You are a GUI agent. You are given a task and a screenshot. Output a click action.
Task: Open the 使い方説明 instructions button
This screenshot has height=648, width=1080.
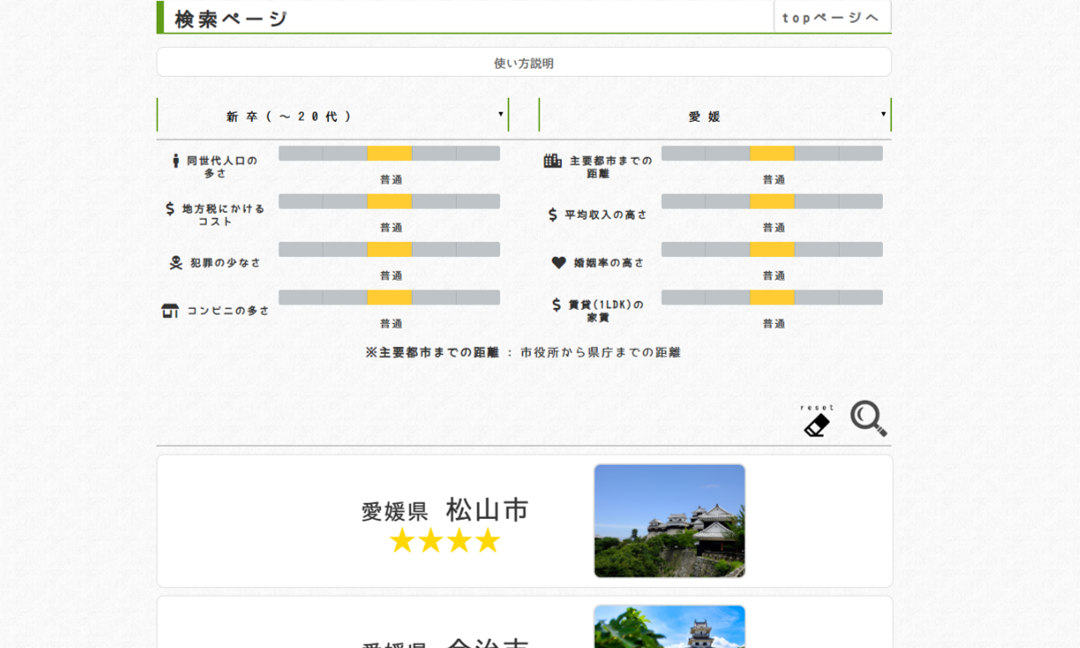click(523, 63)
